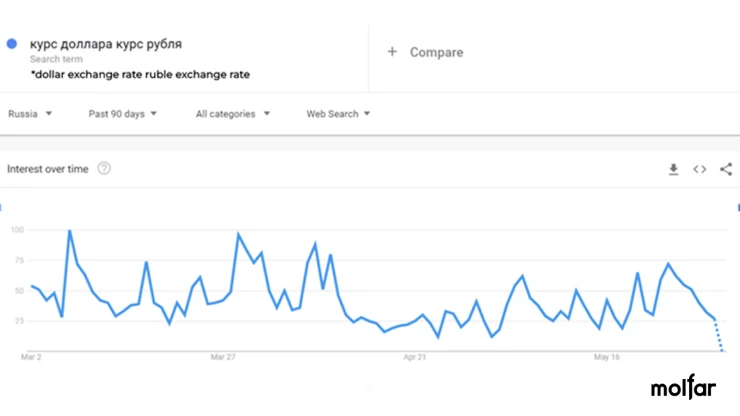
Task: Edit the курс доллара курс рубля search term
Action: pyautogui.click(x=106, y=44)
